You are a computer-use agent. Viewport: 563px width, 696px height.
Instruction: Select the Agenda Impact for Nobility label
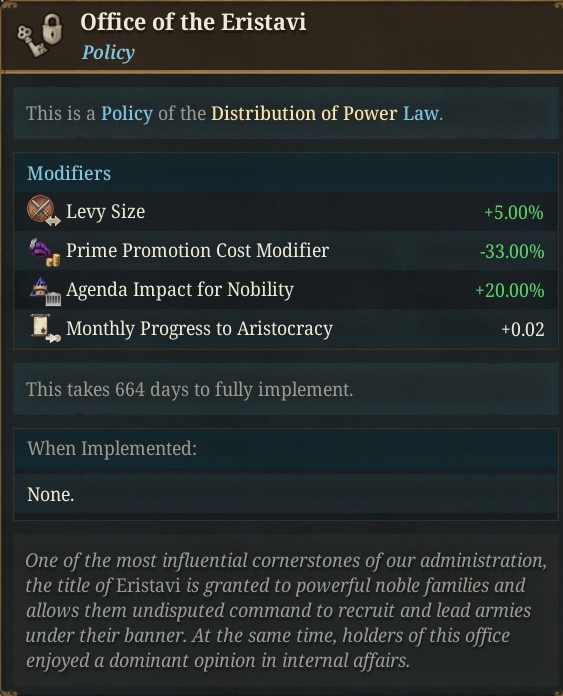[180, 290]
